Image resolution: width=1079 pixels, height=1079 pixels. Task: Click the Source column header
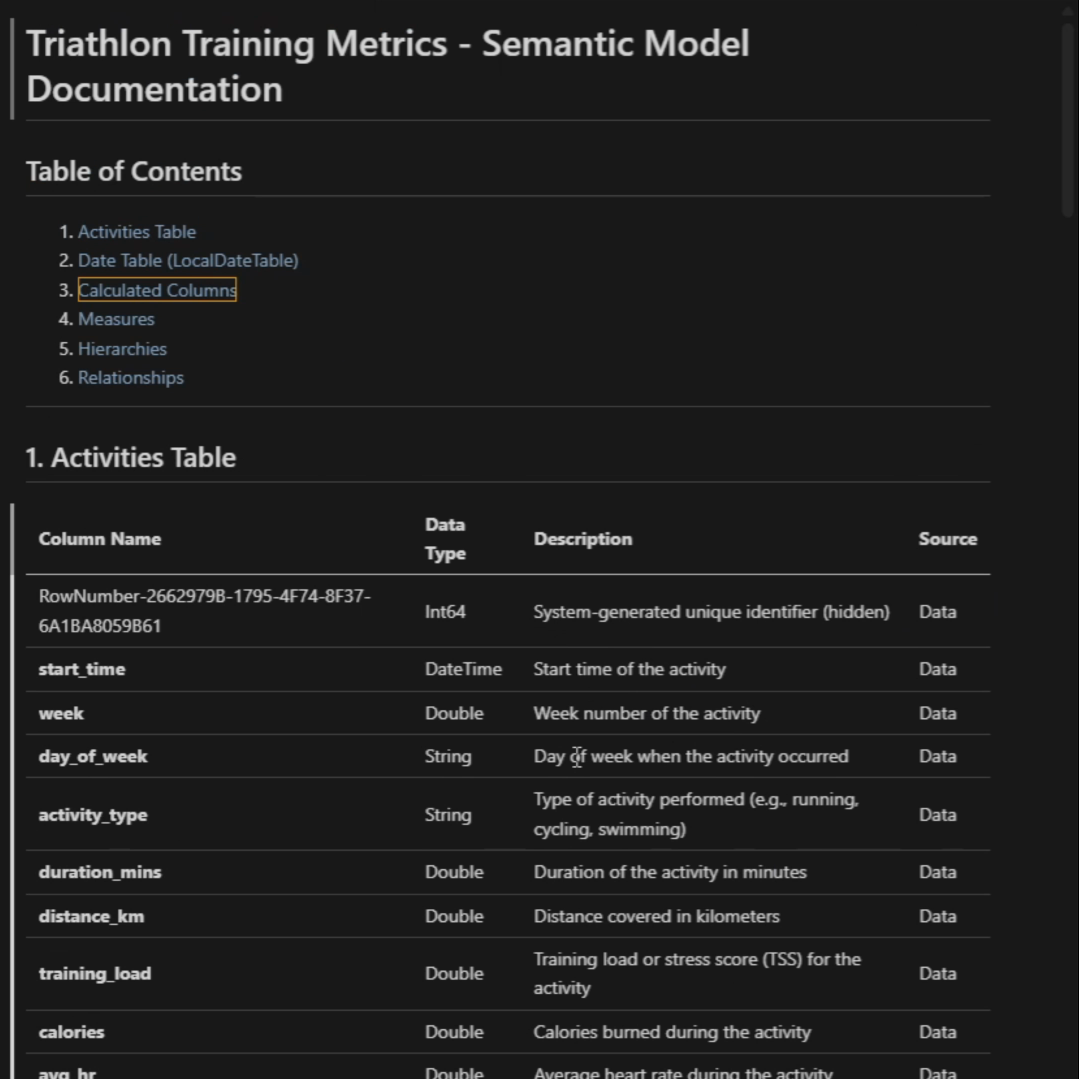point(947,539)
